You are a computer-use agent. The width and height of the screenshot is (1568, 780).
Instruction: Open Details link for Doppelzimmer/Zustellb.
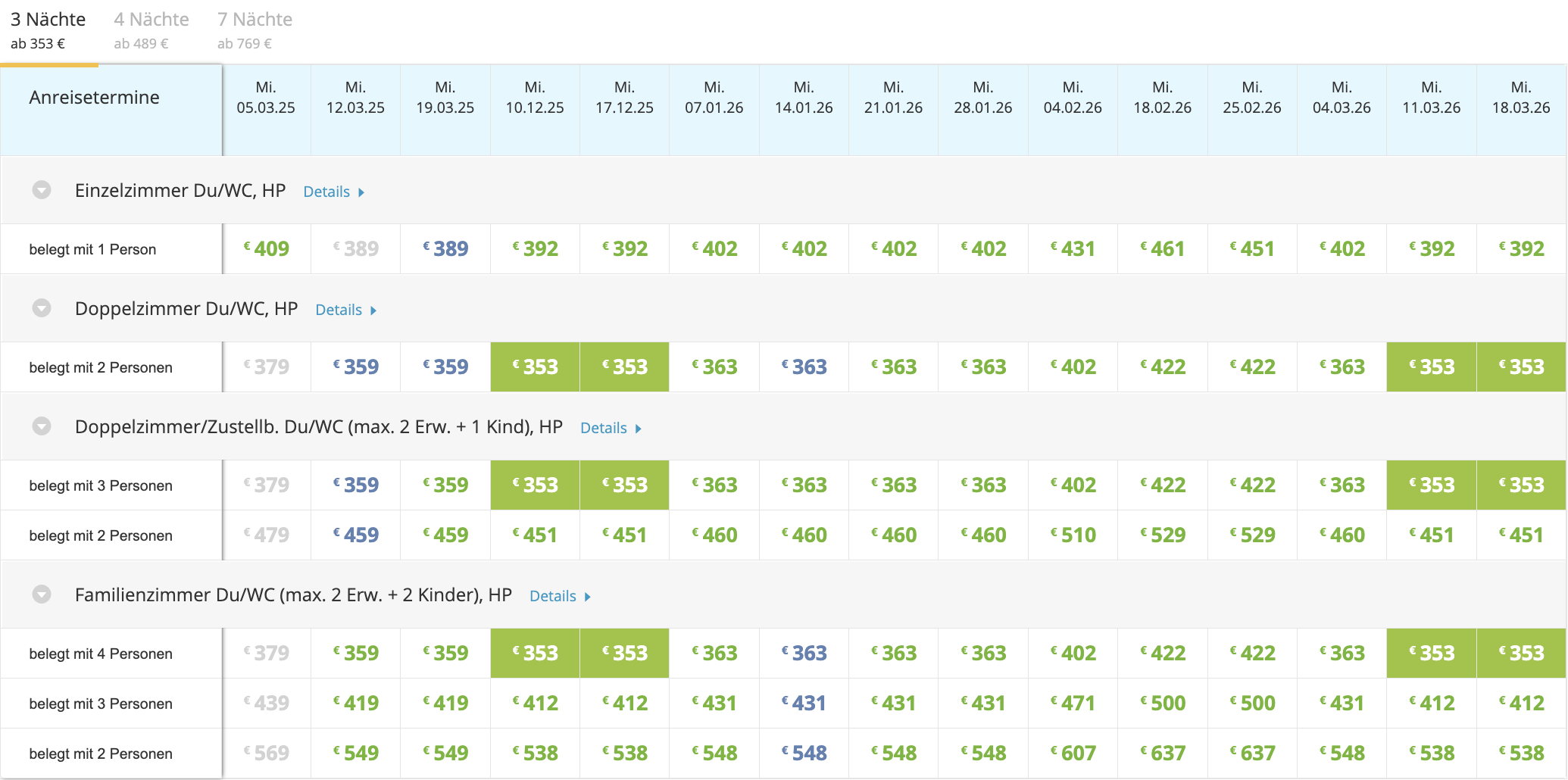[604, 428]
